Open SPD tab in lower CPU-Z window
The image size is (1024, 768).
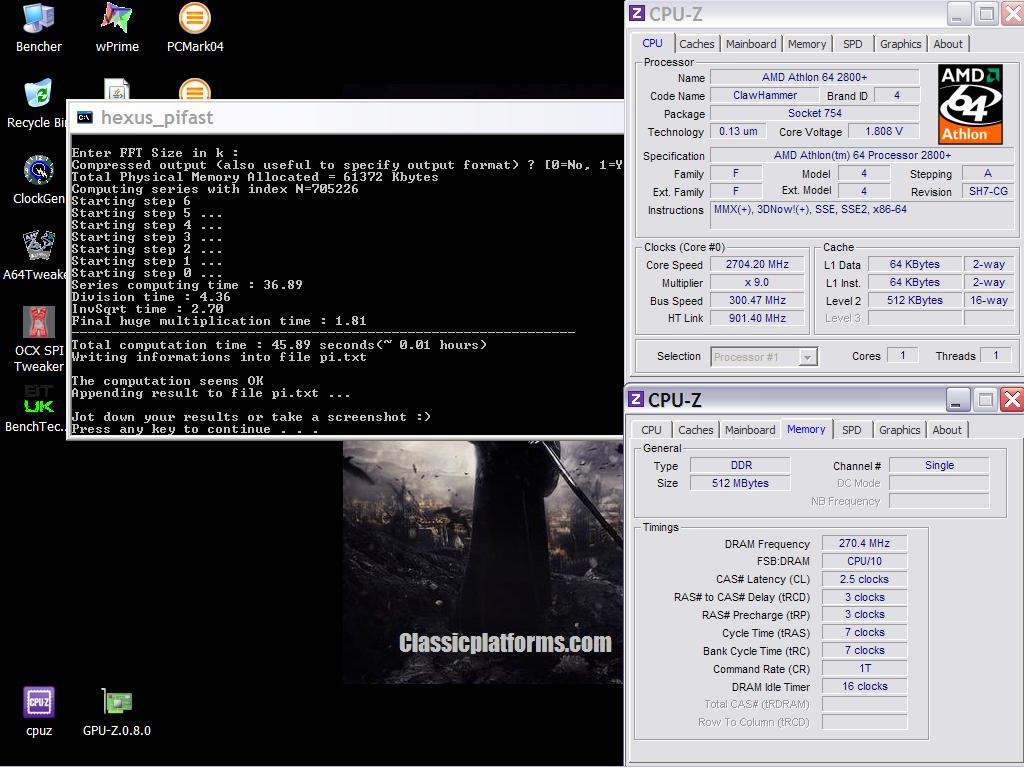[x=852, y=430]
